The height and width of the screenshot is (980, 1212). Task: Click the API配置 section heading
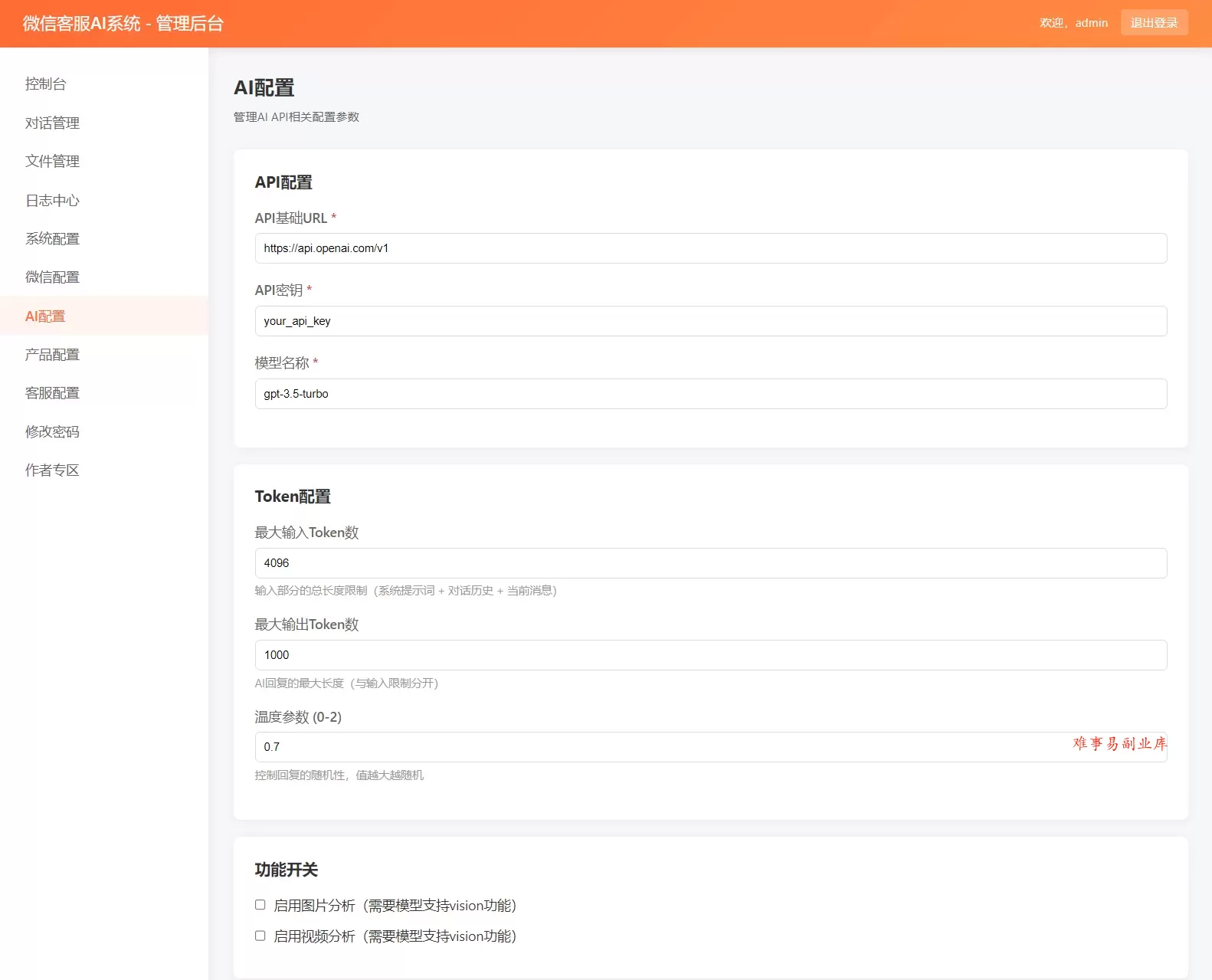[283, 182]
